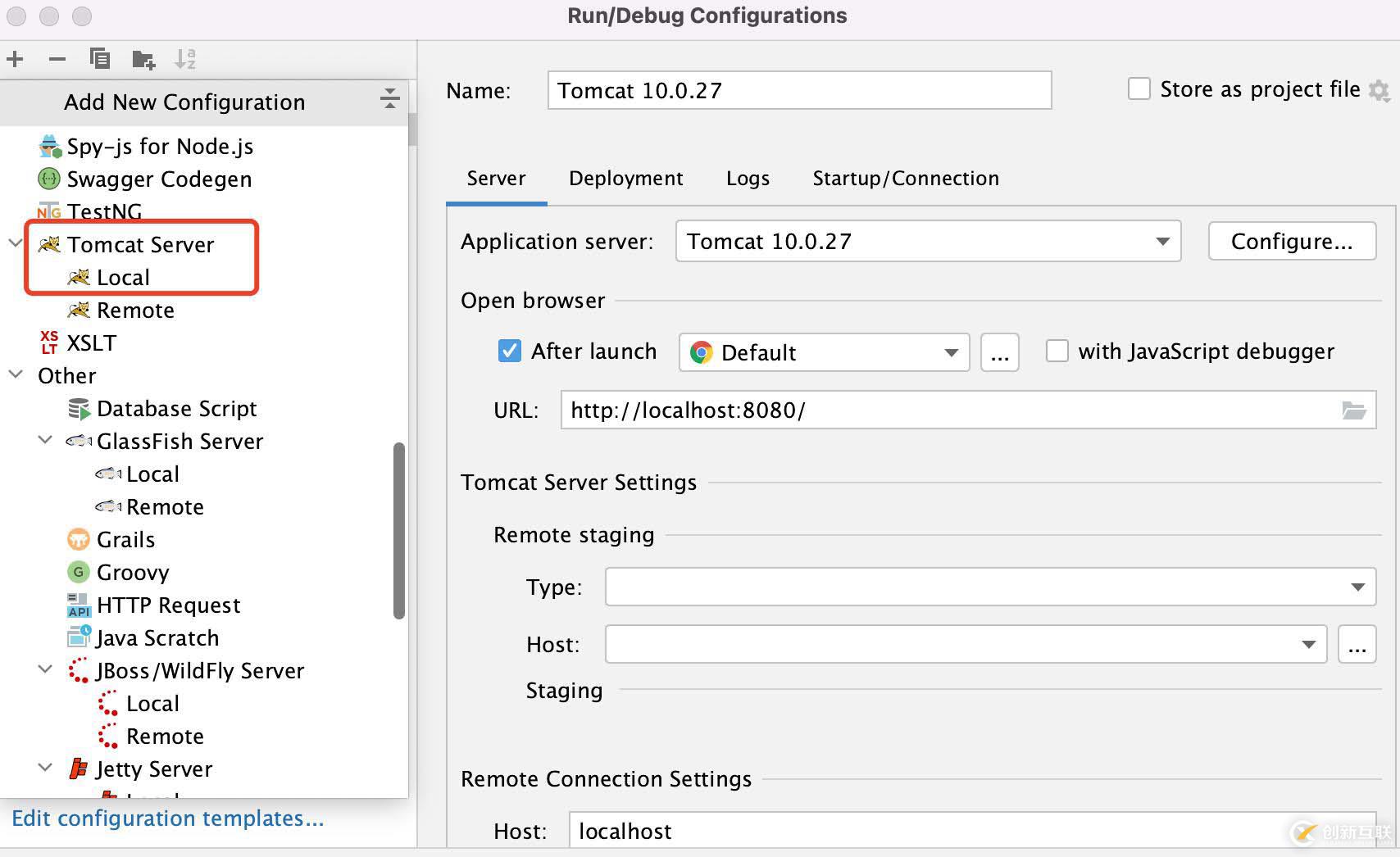1400x857 pixels.
Task: Click the folder icon in URL field
Action: click(x=1354, y=410)
